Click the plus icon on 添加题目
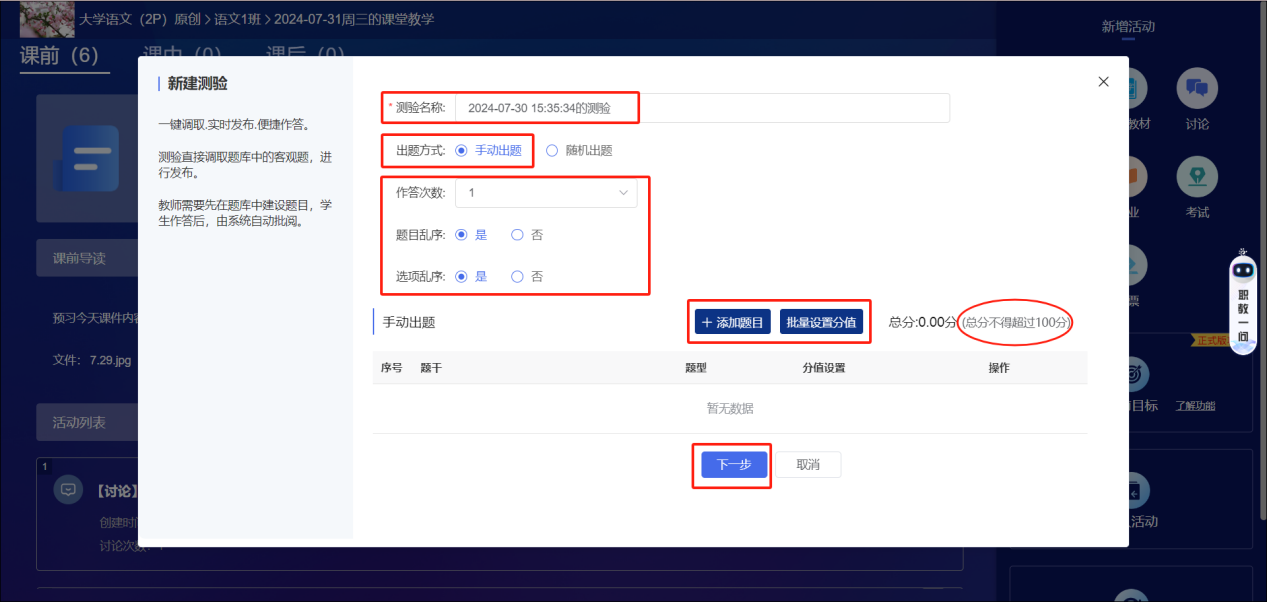Screen dimensions: 1267x602 click(x=707, y=322)
